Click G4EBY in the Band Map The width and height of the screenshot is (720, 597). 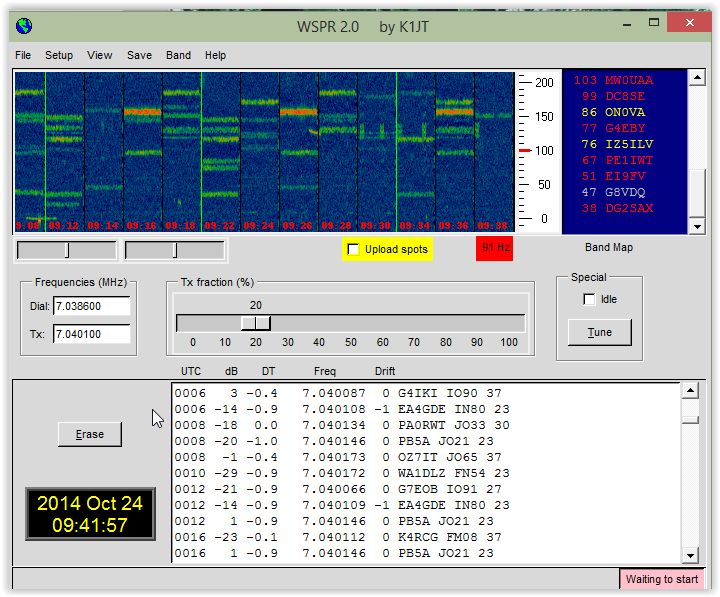point(624,128)
